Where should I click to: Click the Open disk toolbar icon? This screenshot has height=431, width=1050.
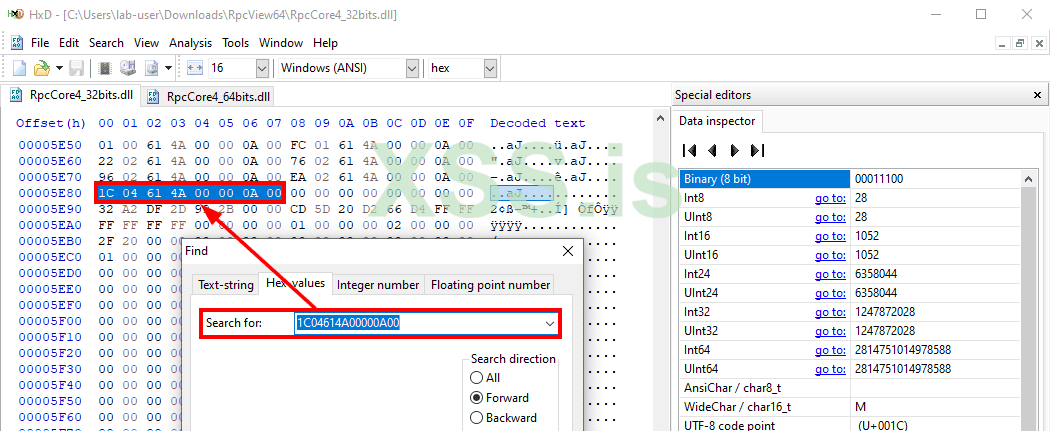(x=128, y=68)
